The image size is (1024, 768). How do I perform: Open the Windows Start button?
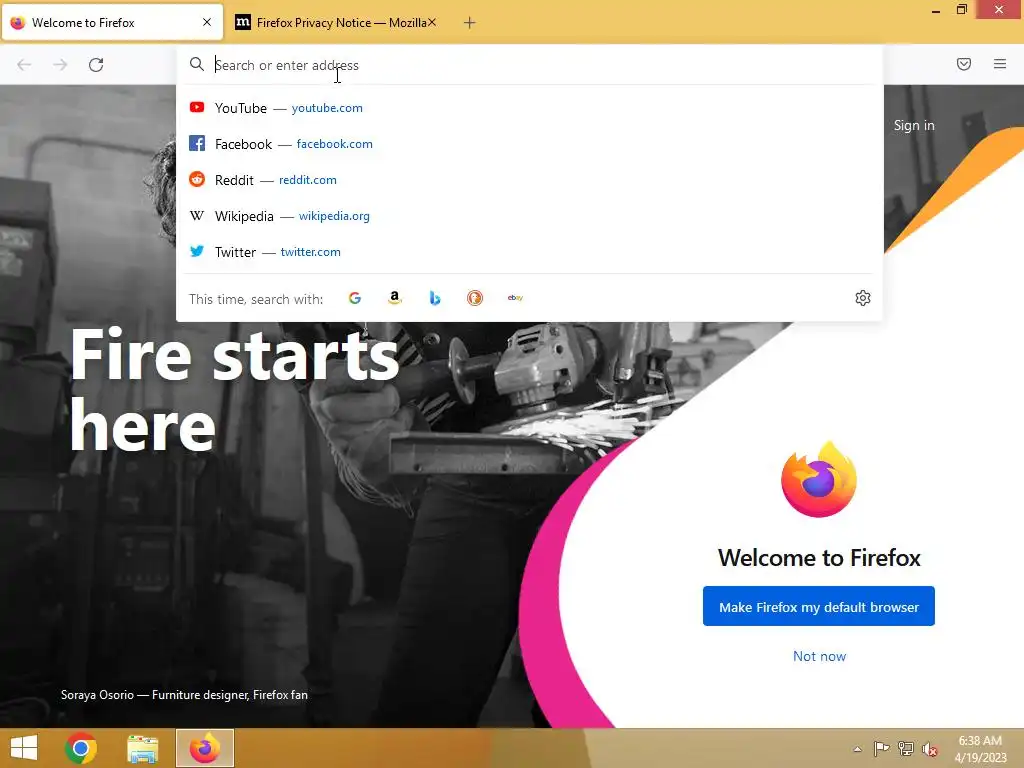[24, 748]
